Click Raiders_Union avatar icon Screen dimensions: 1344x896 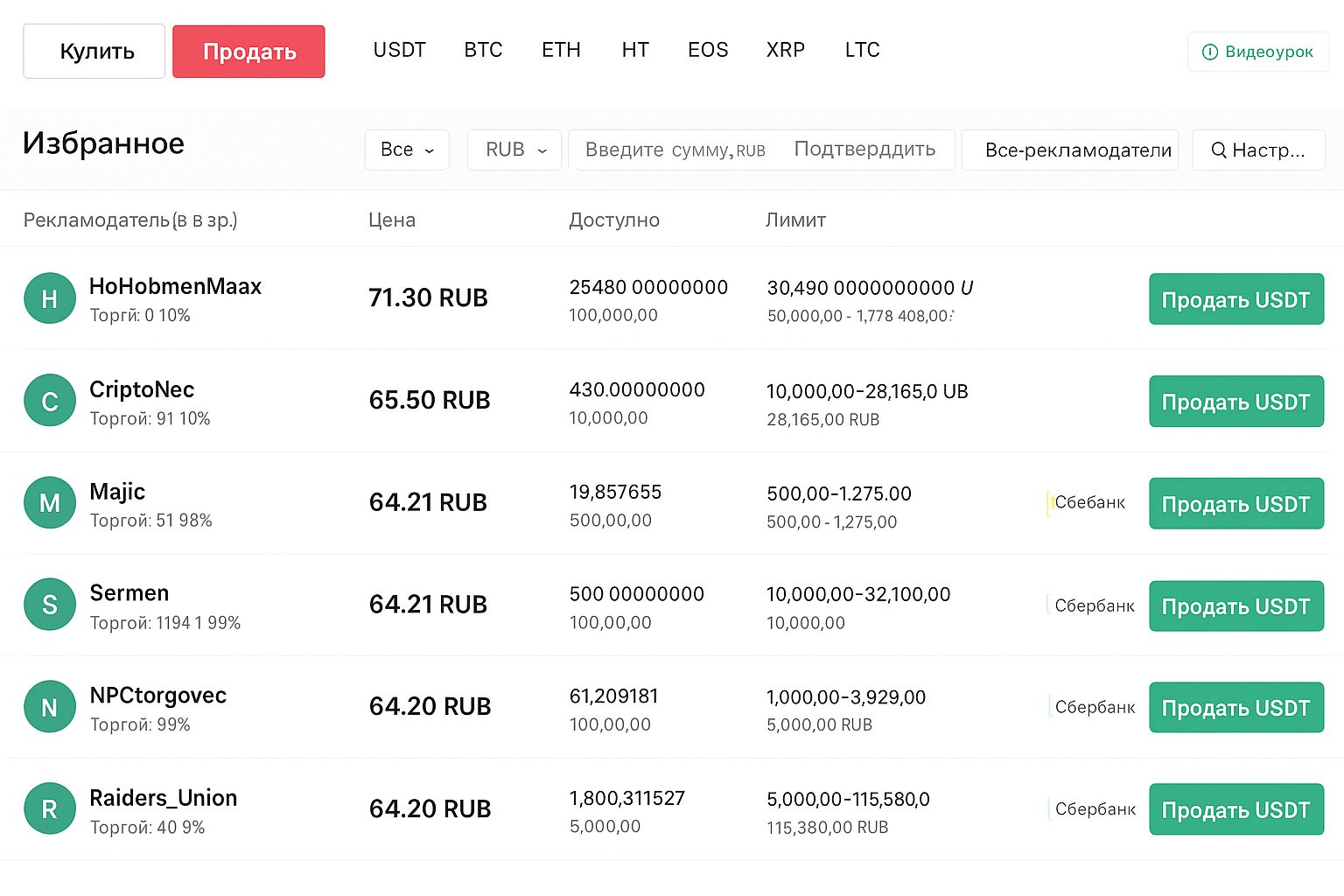click(50, 808)
